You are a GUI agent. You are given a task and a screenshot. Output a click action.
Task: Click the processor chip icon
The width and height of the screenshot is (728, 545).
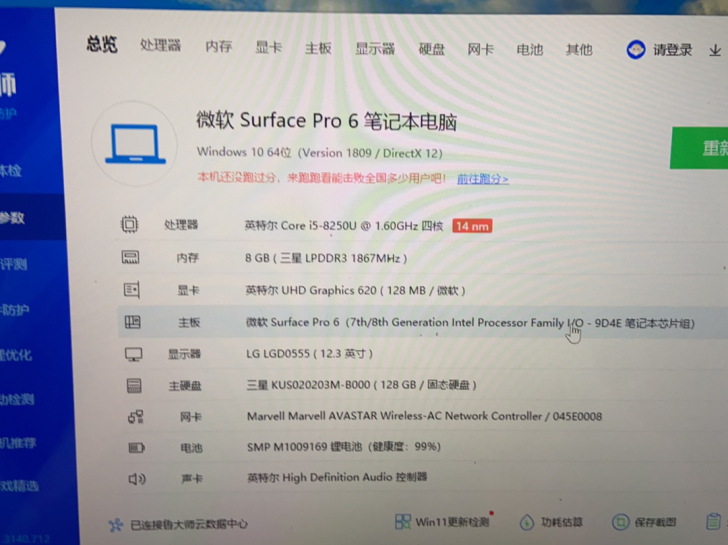pyautogui.click(x=130, y=224)
